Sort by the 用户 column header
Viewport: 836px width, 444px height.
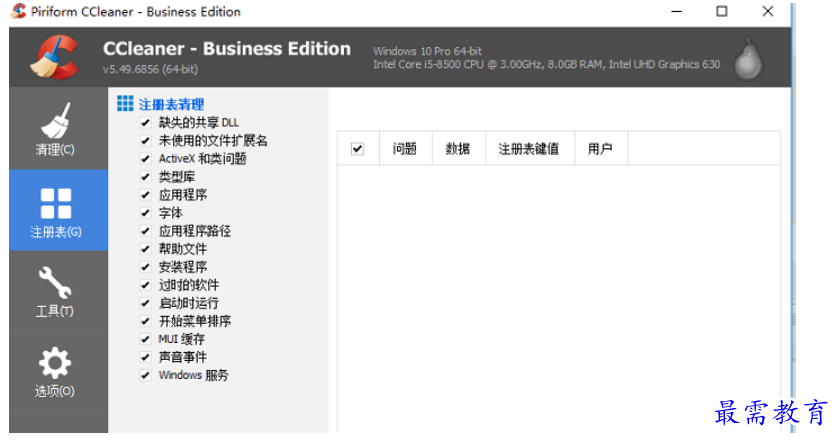[x=601, y=149]
